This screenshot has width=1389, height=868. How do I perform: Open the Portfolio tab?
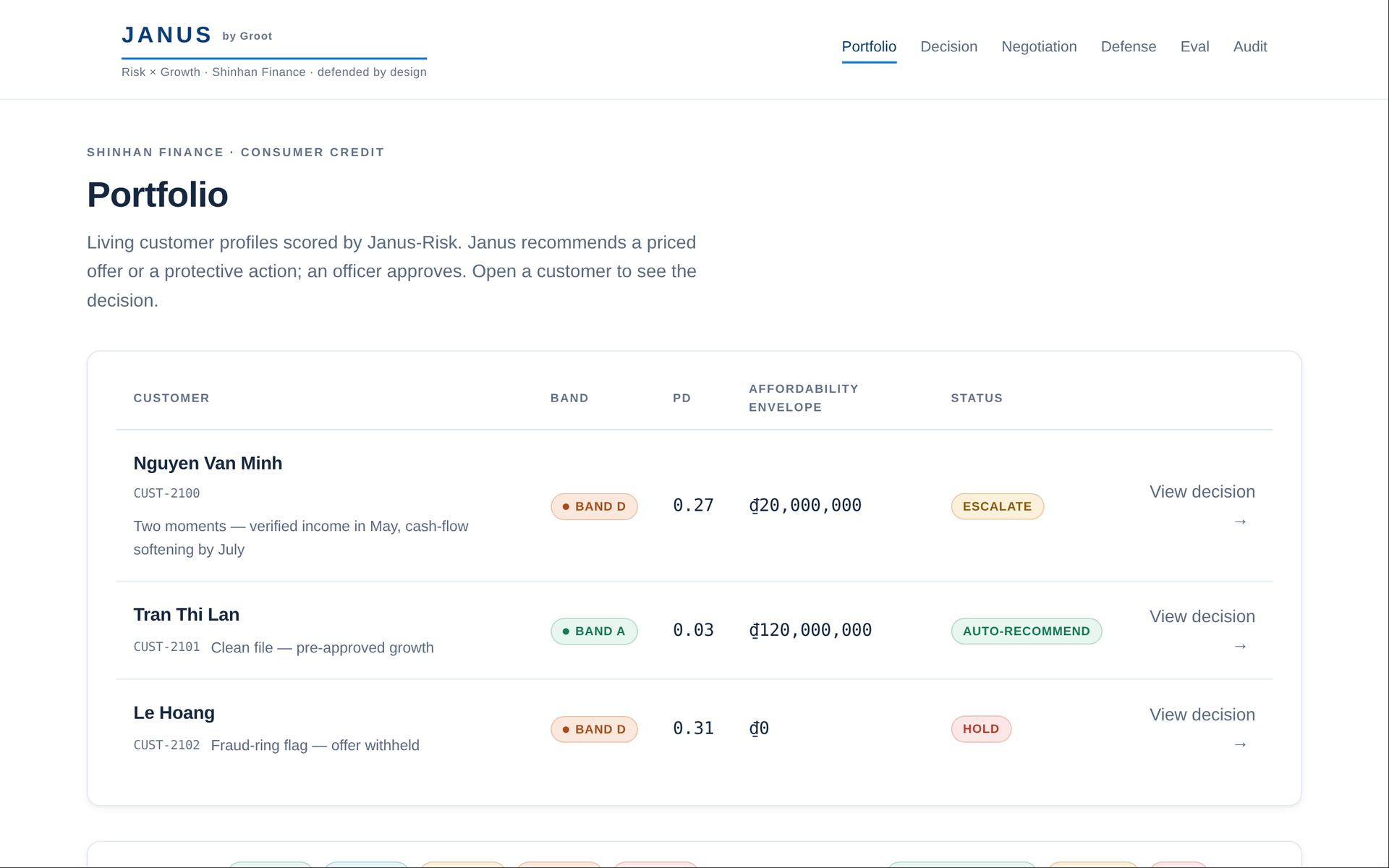pyautogui.click(x=869, y=47)
